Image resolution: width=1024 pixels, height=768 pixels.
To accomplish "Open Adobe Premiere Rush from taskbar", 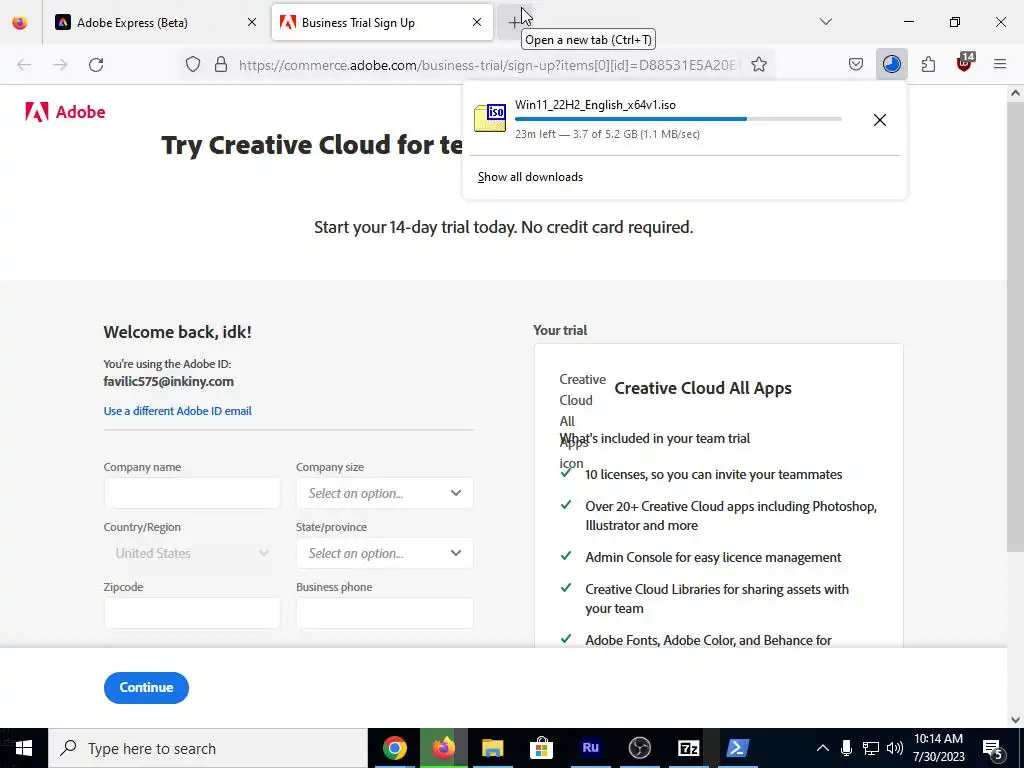I will [x=590, y=748].
